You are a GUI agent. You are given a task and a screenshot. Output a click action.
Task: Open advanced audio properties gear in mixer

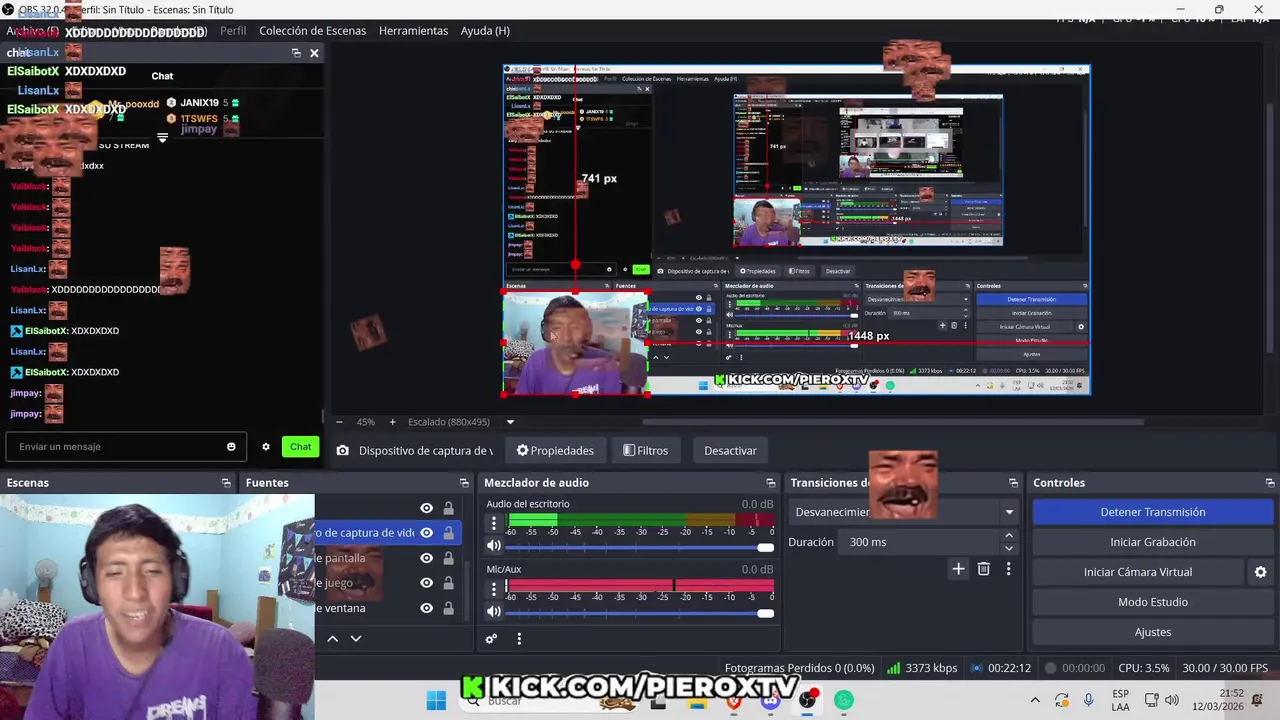click(x=491, y=639)
